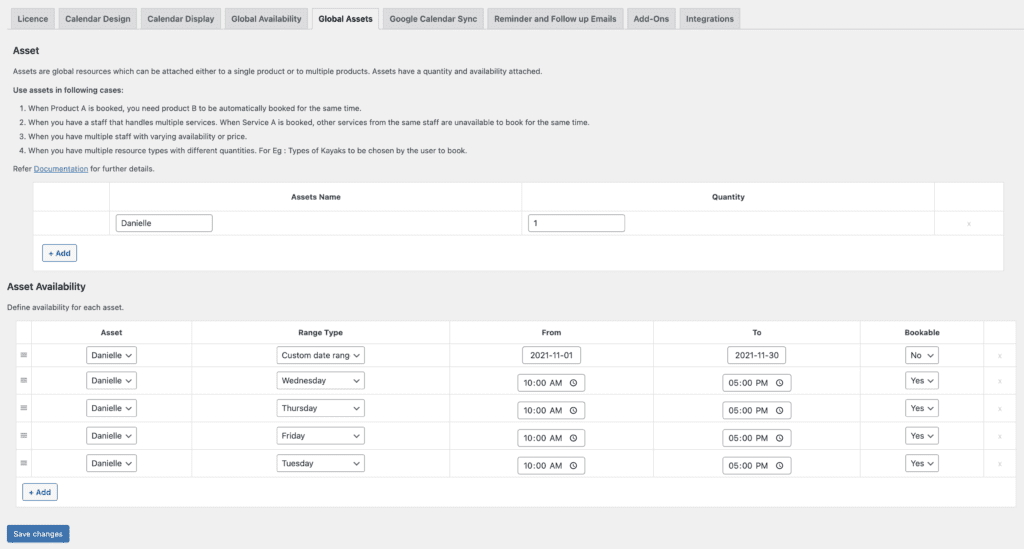Open Bookable dropdown in the Friday row
The image size is (1024, 549).
pos(921,435)
